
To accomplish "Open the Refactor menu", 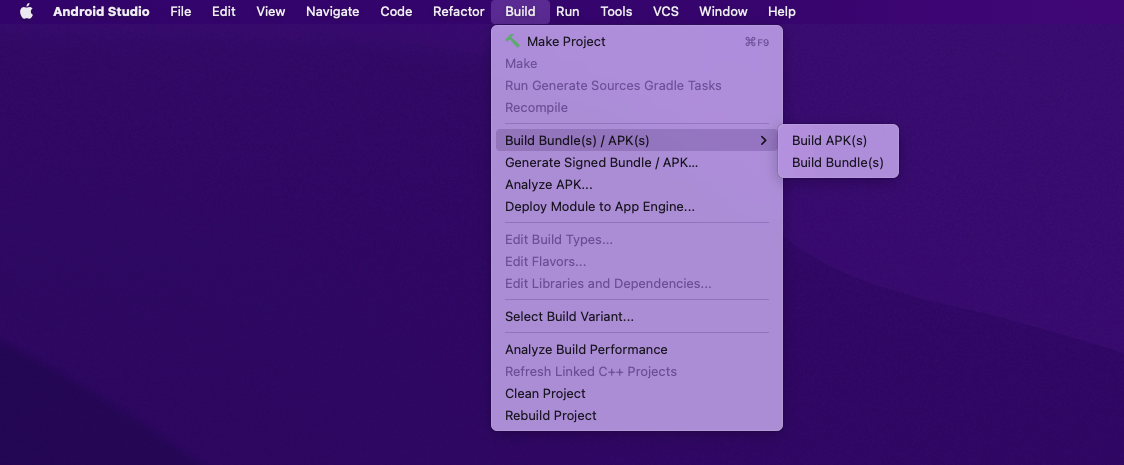I will pos(459,11).
